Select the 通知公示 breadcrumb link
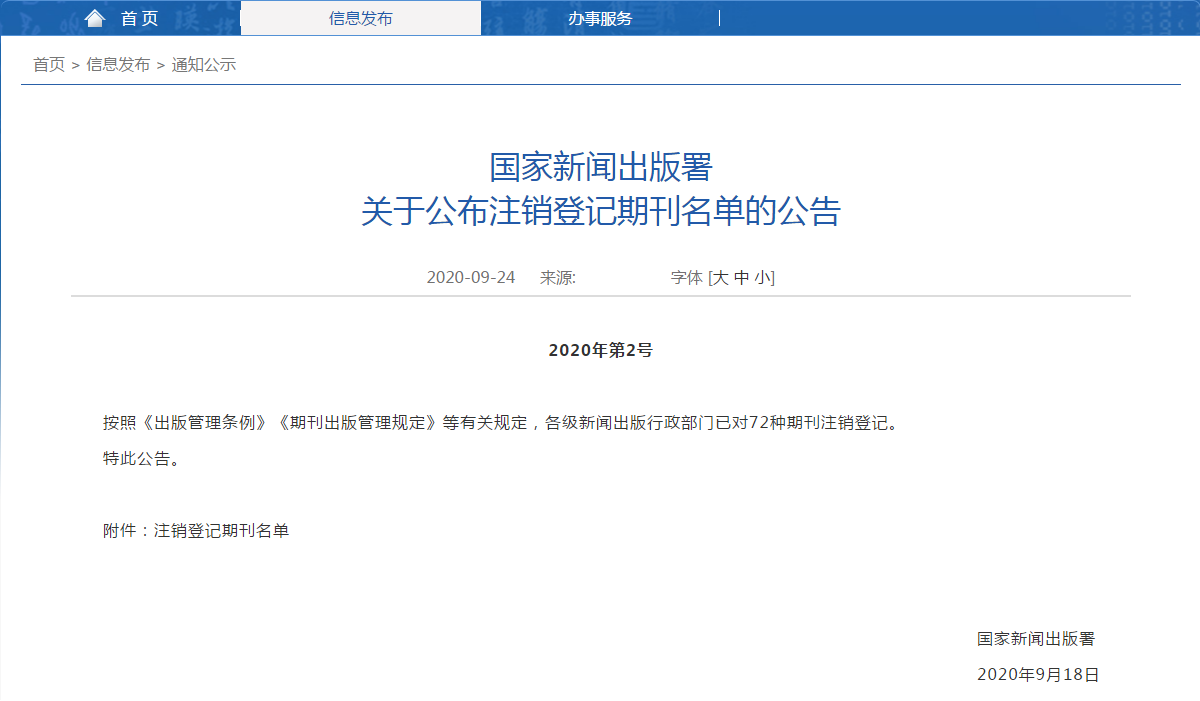 (x=204, y=65)
